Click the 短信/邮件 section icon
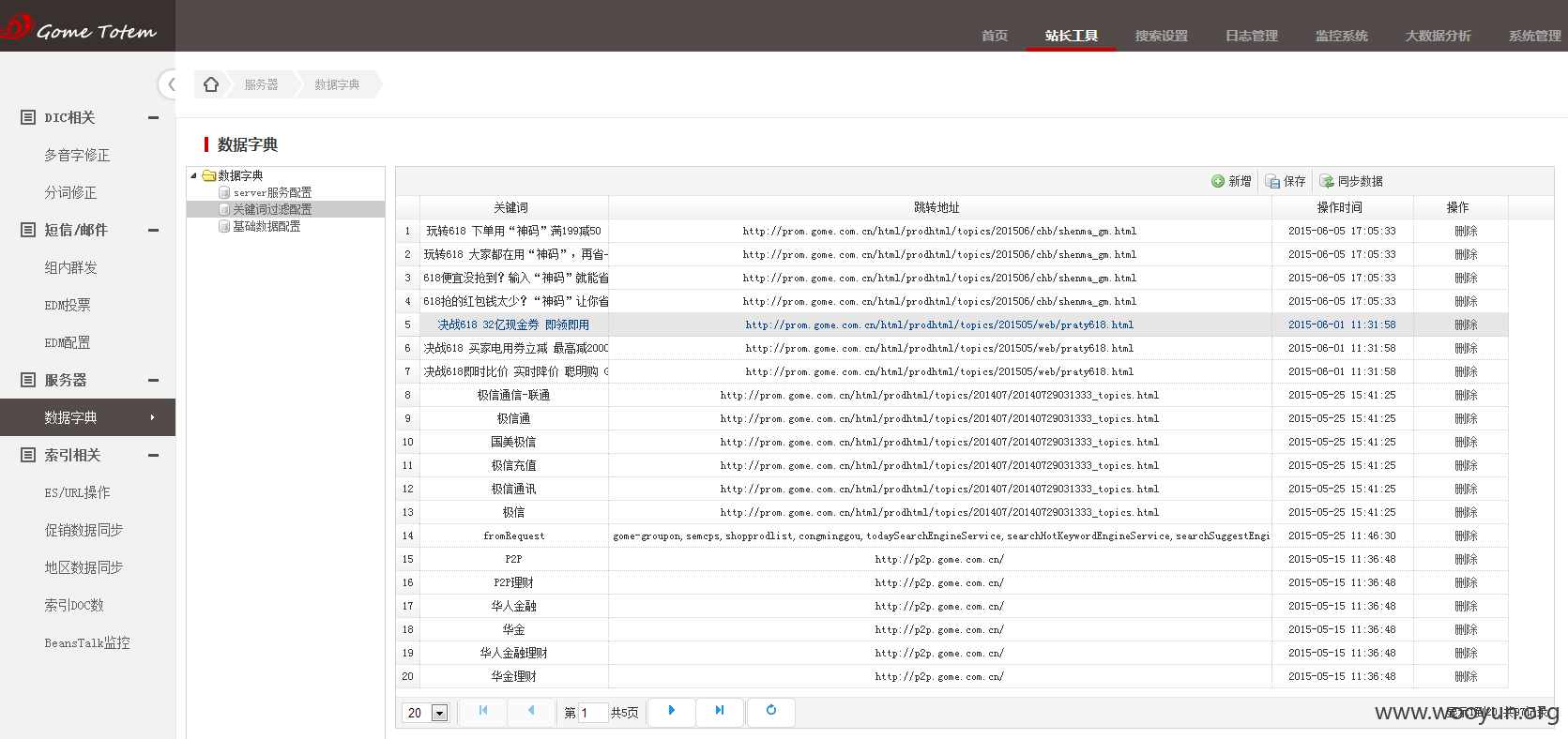1568x739 pixels. 28,230
